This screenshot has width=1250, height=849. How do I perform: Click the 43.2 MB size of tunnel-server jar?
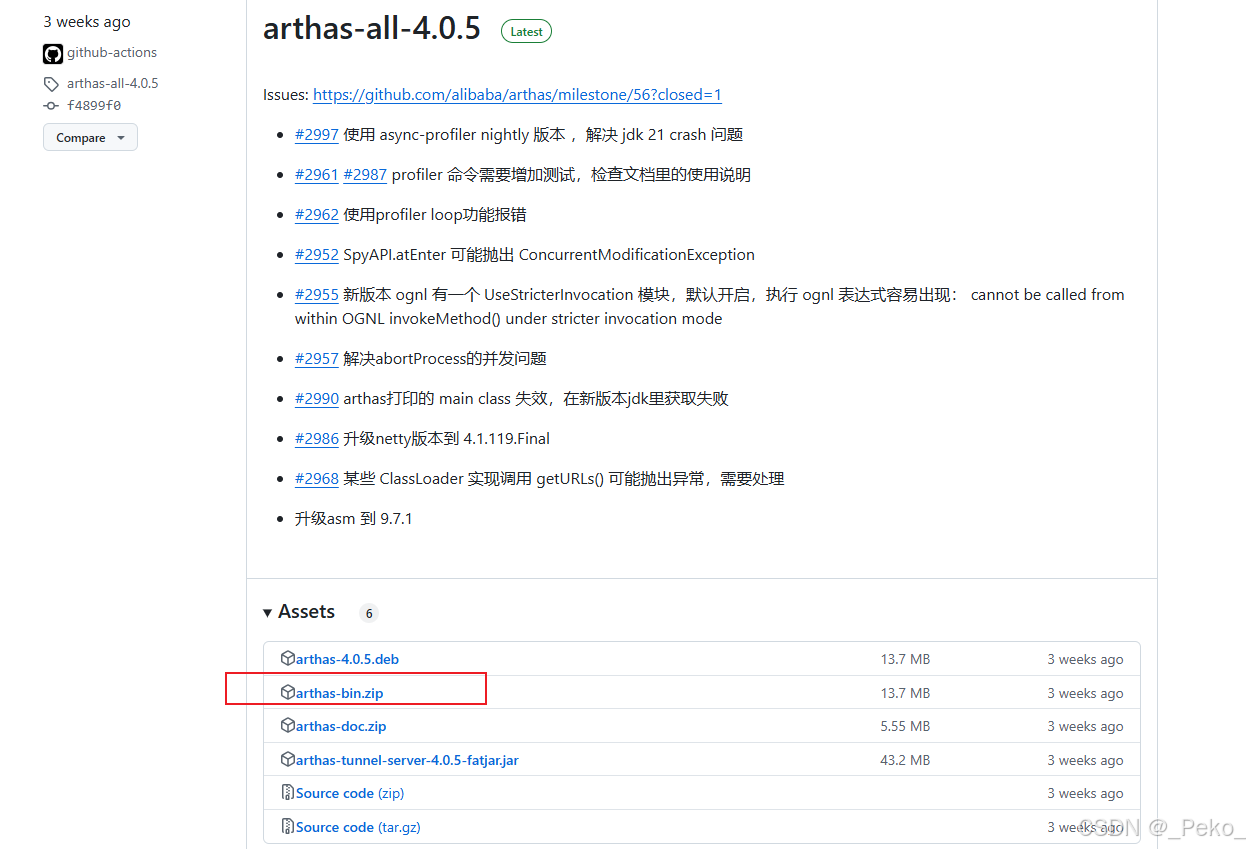coord(905,760)
